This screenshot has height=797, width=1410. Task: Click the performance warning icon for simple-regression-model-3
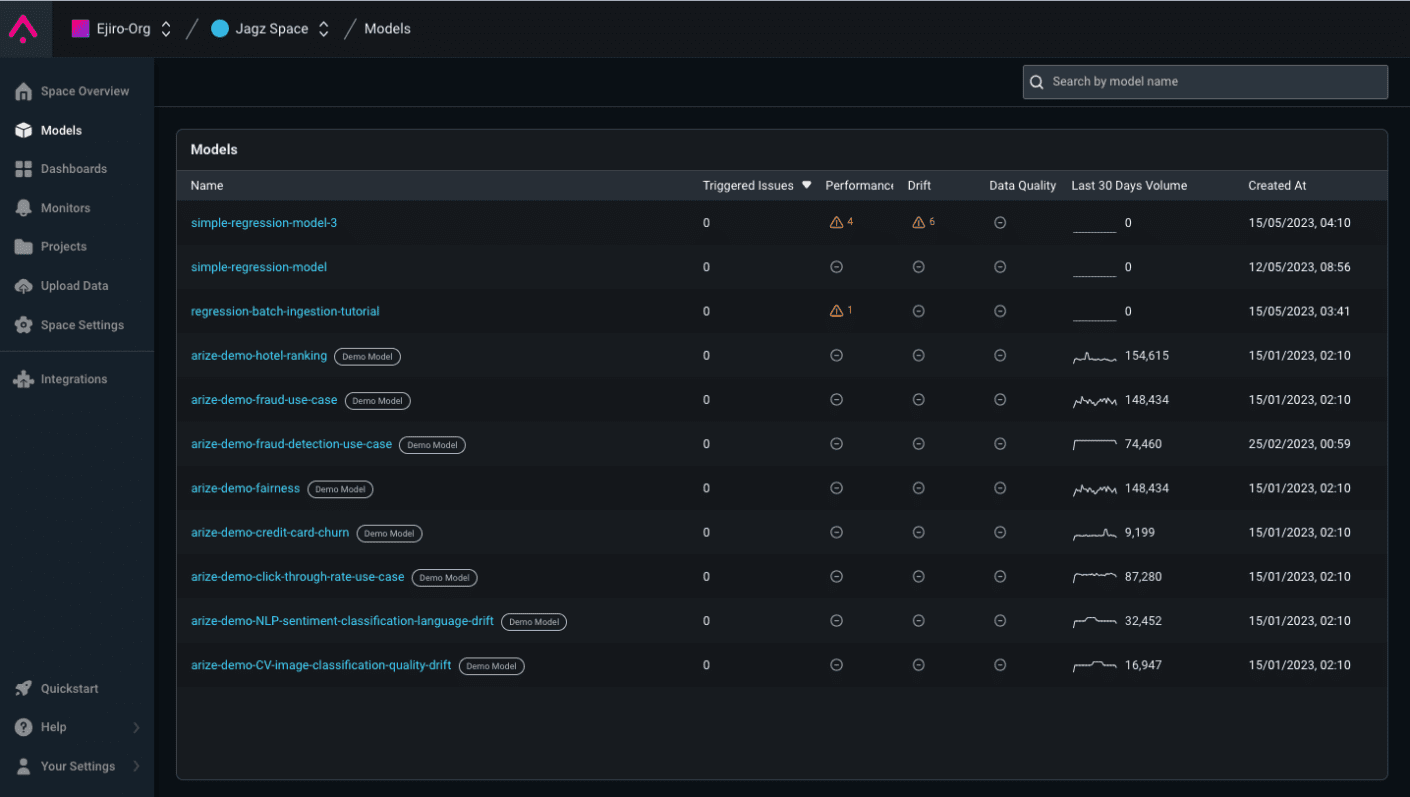(x=836, y=223)
